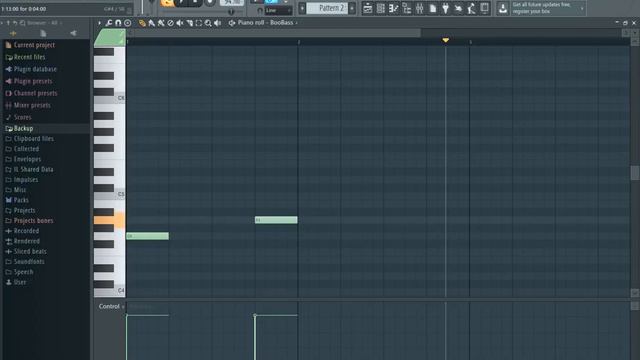Select the first green note in piano roll
This screenshot has height=360, width=640.
[x=147, y=236]
